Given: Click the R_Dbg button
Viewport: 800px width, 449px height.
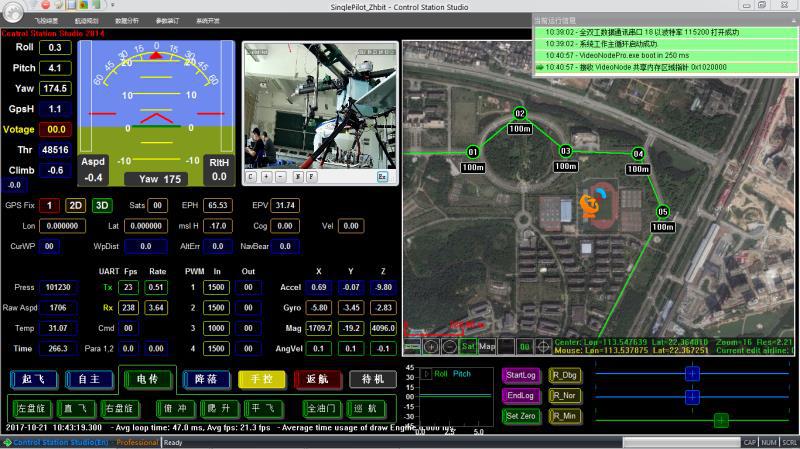Looking at the screenshot, I should coord(565,375).
